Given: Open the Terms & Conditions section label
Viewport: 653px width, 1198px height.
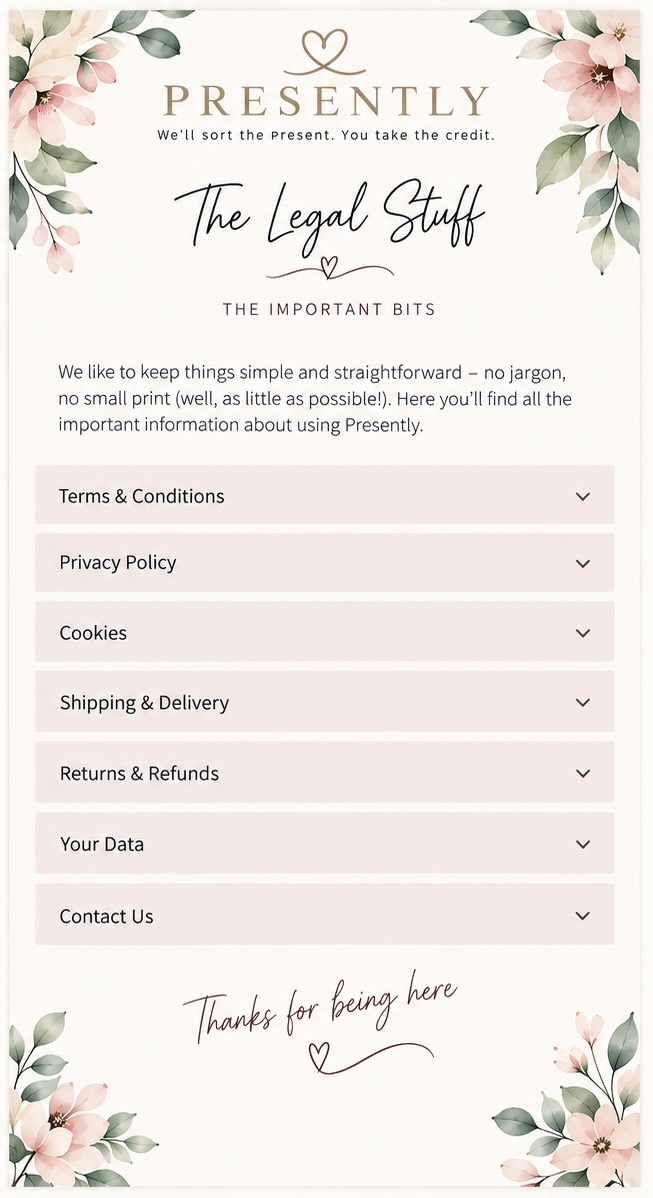Looking at the screenshot, I should point(141,496).
